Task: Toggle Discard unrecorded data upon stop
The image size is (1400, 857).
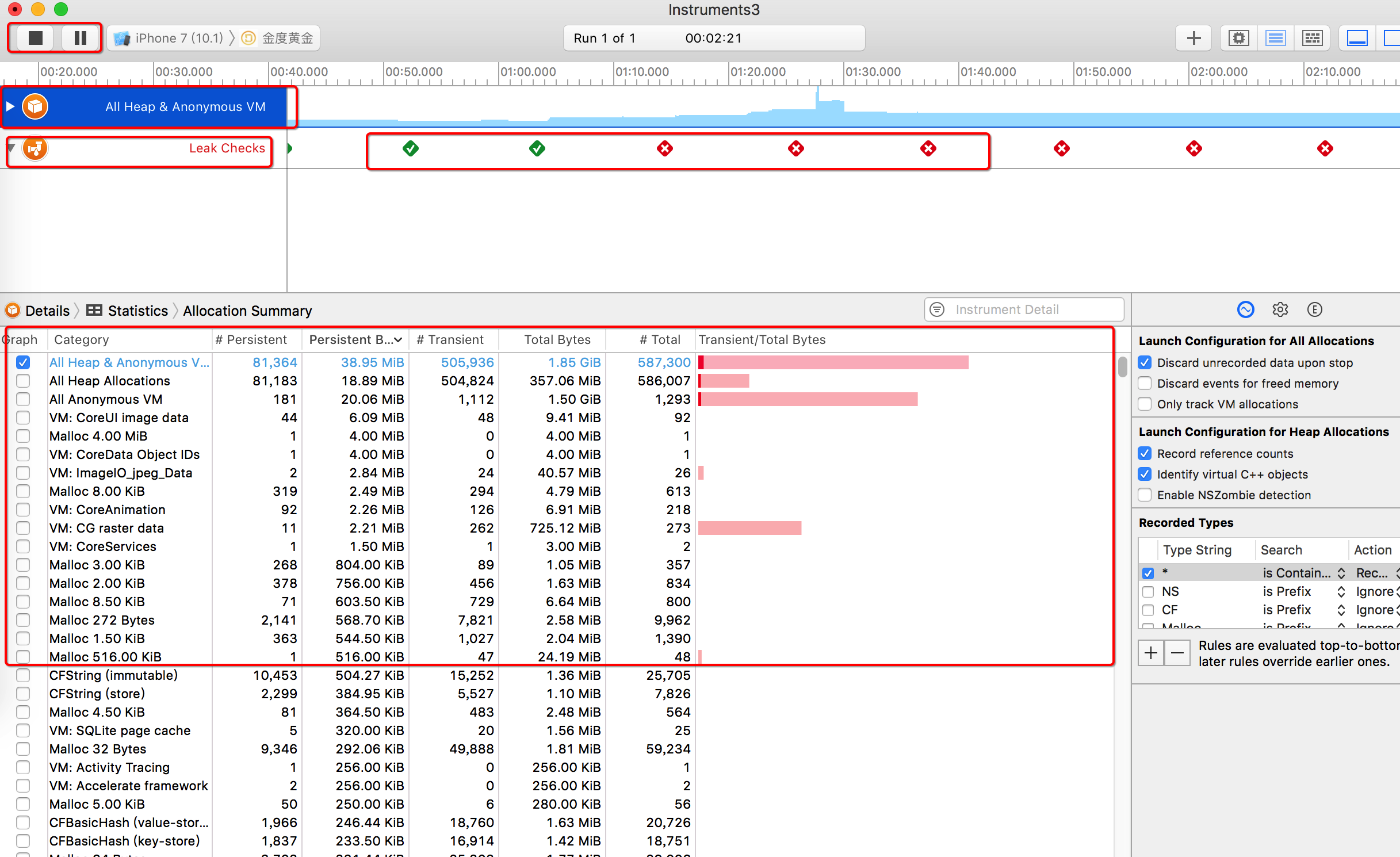Action: pyautogui.click(x=1145, y=362)
